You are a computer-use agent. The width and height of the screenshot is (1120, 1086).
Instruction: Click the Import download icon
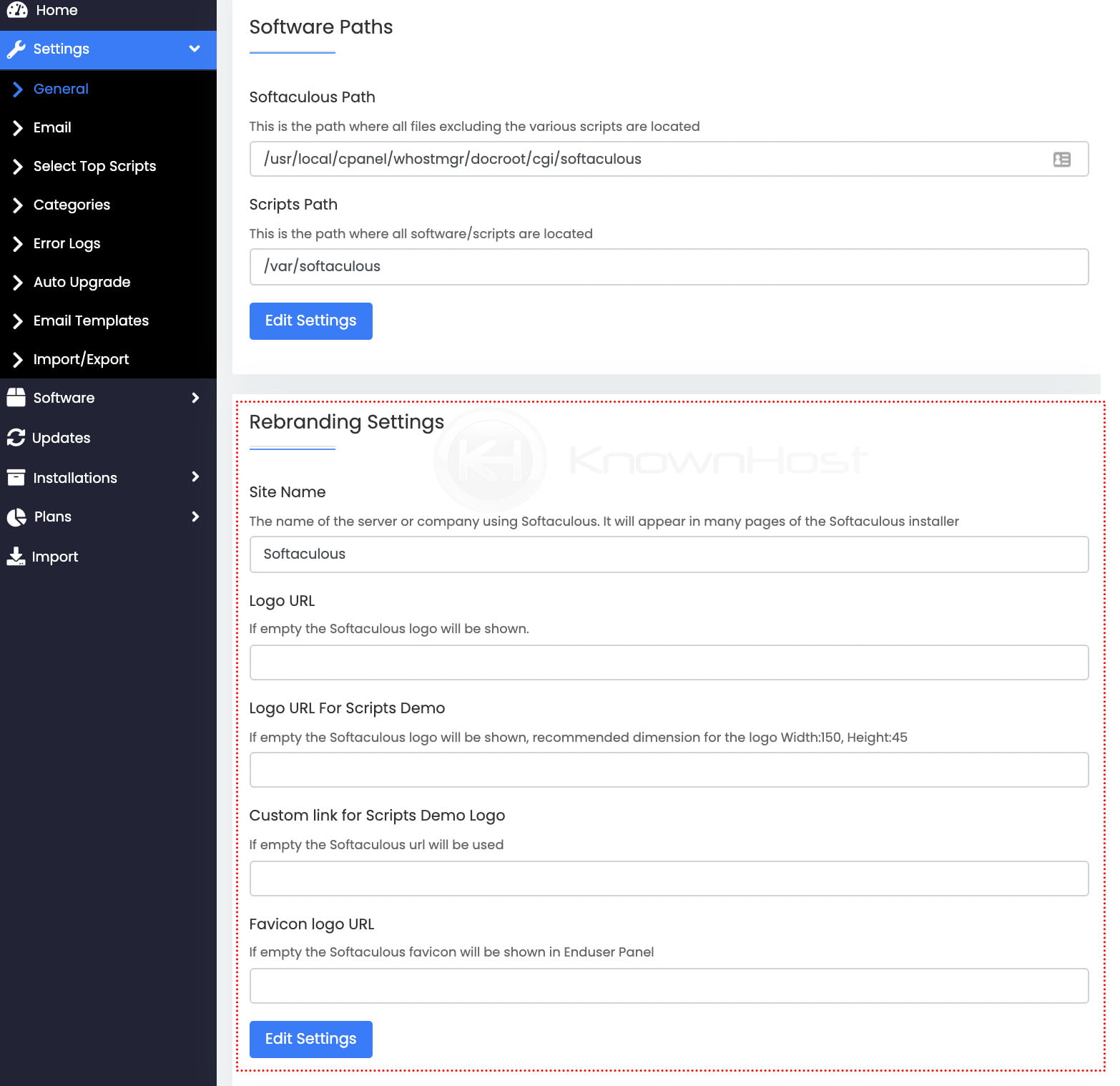[x=16, y=557]
